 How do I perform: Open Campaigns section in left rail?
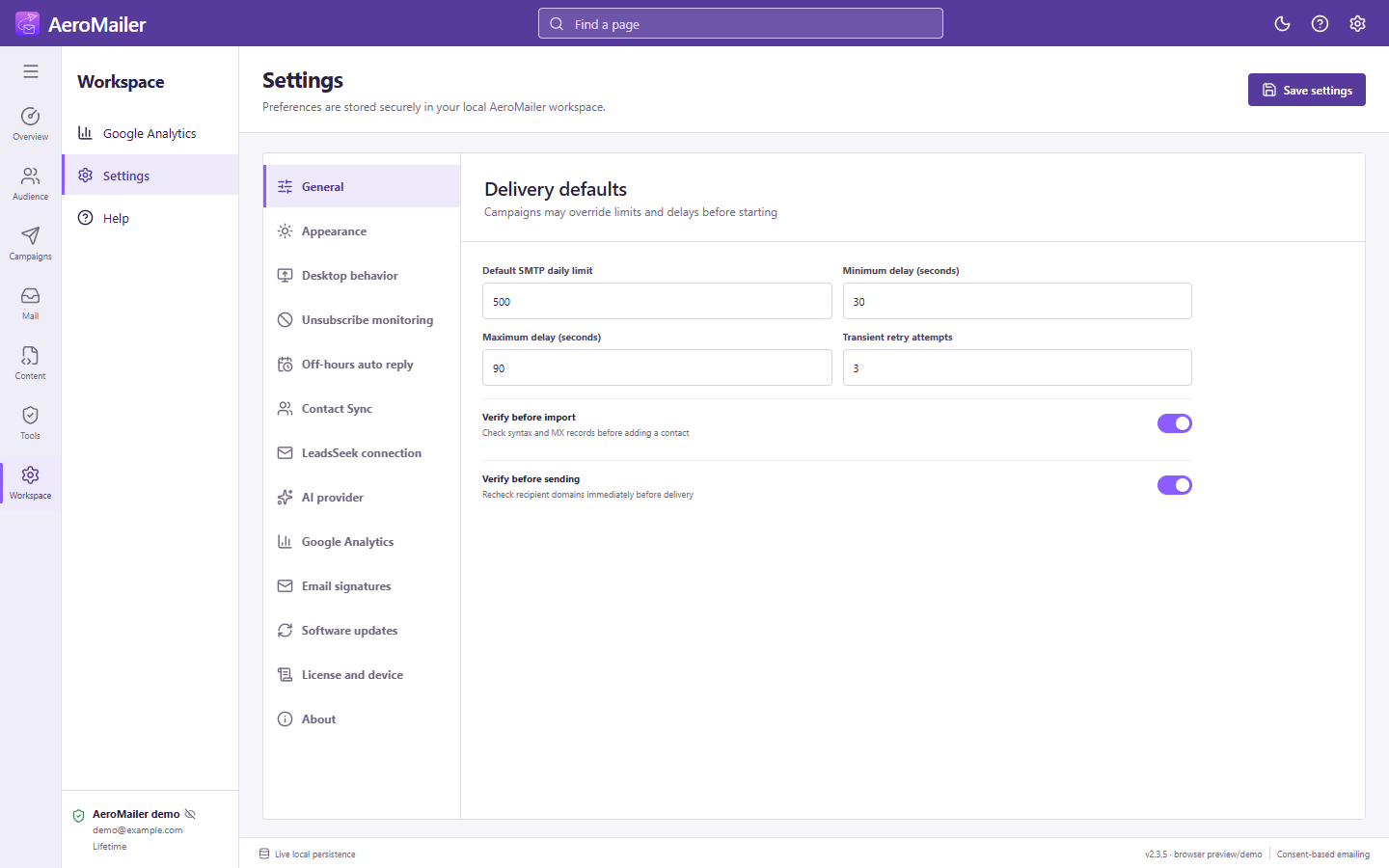pyautogui.click(x=31, y=243)
